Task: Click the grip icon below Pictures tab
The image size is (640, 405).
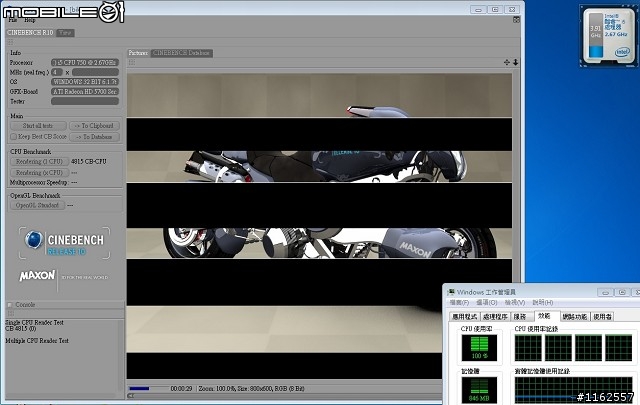Action: coord(132,62)
